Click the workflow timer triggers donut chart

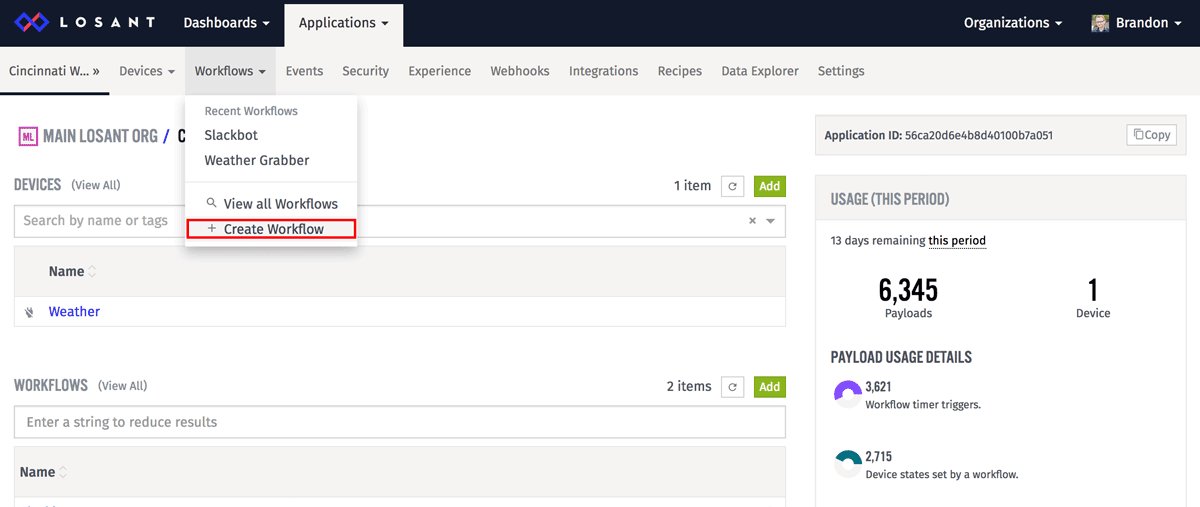[x=847, y=395]
